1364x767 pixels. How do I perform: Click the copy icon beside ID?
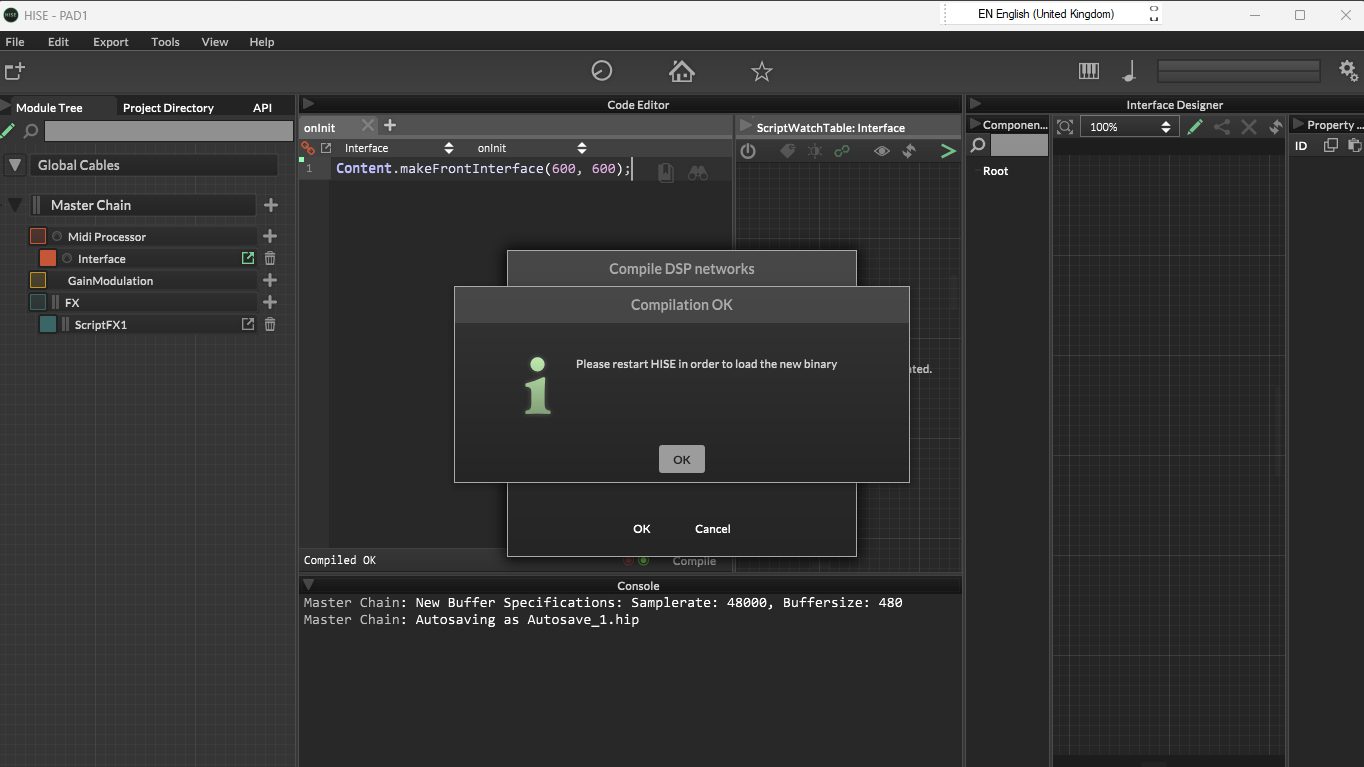pos(1330,146)
